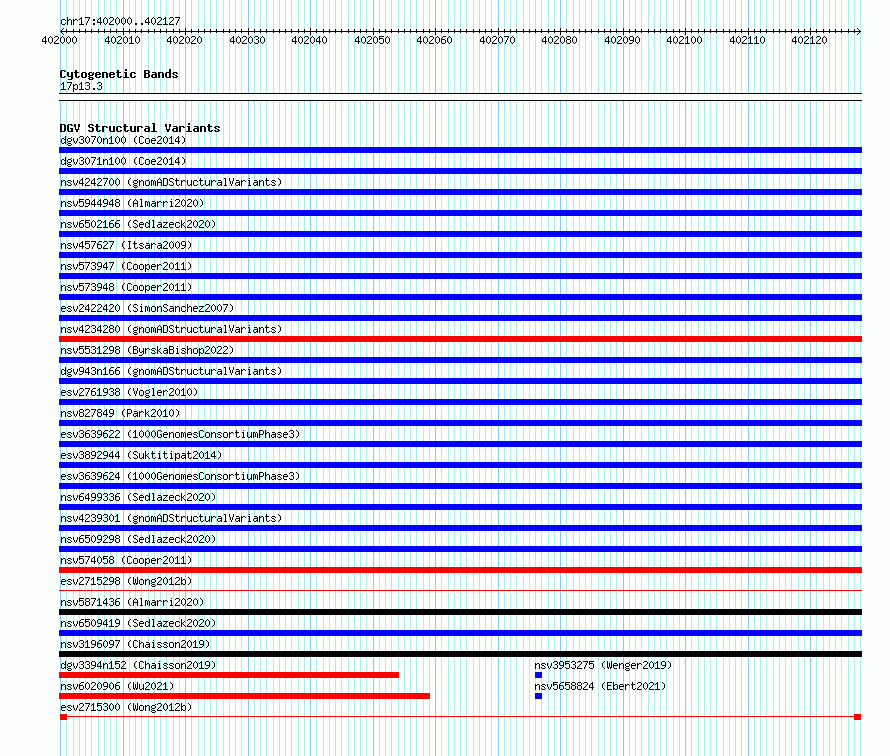
Task: Click nsv4234280 (gnomADStructuralVariants) label
Action: point(171,329)
